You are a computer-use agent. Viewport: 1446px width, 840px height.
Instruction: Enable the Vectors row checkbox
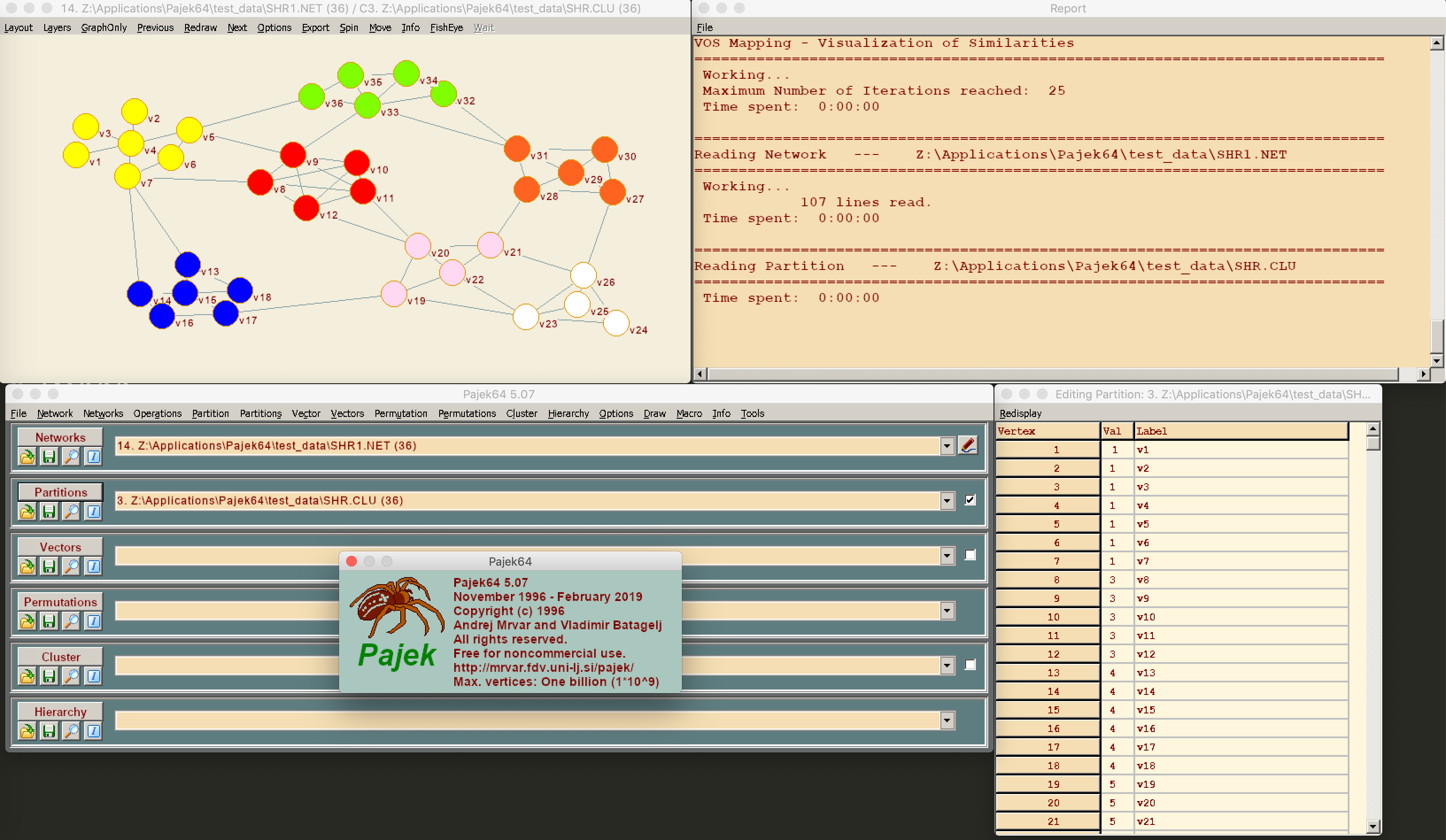coord(970,555)
